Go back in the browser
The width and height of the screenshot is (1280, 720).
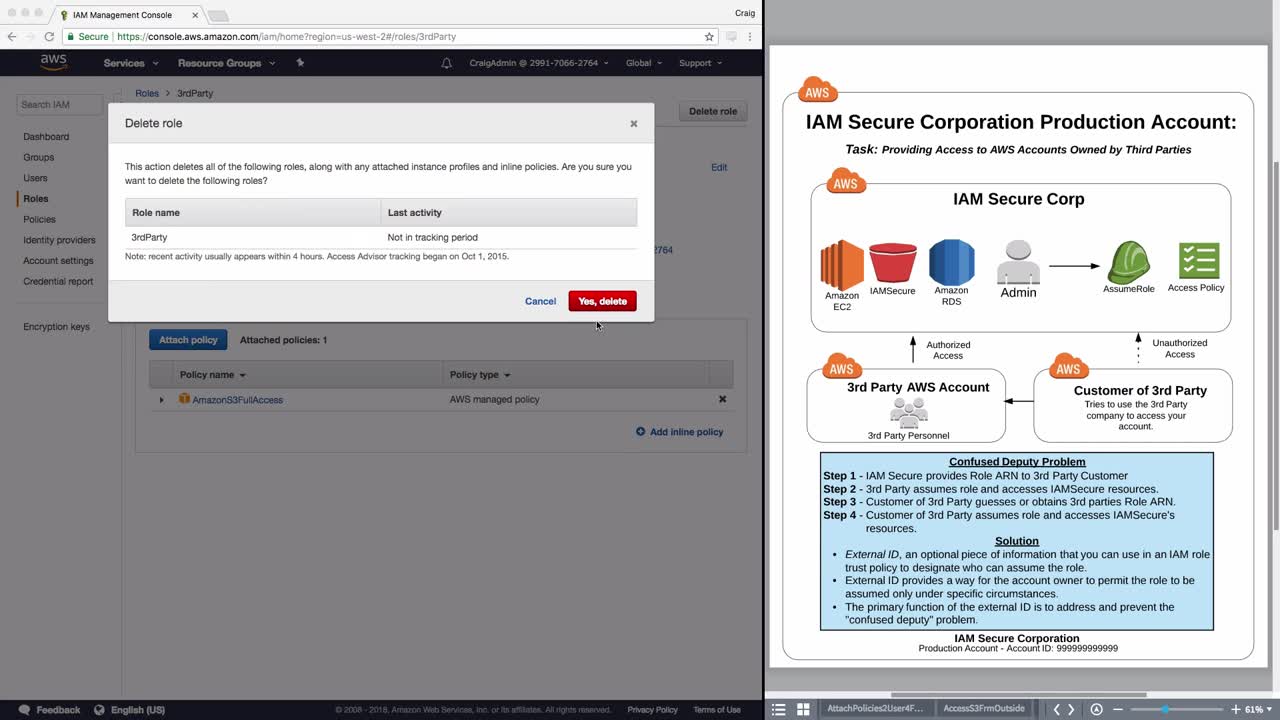[11, 37]
